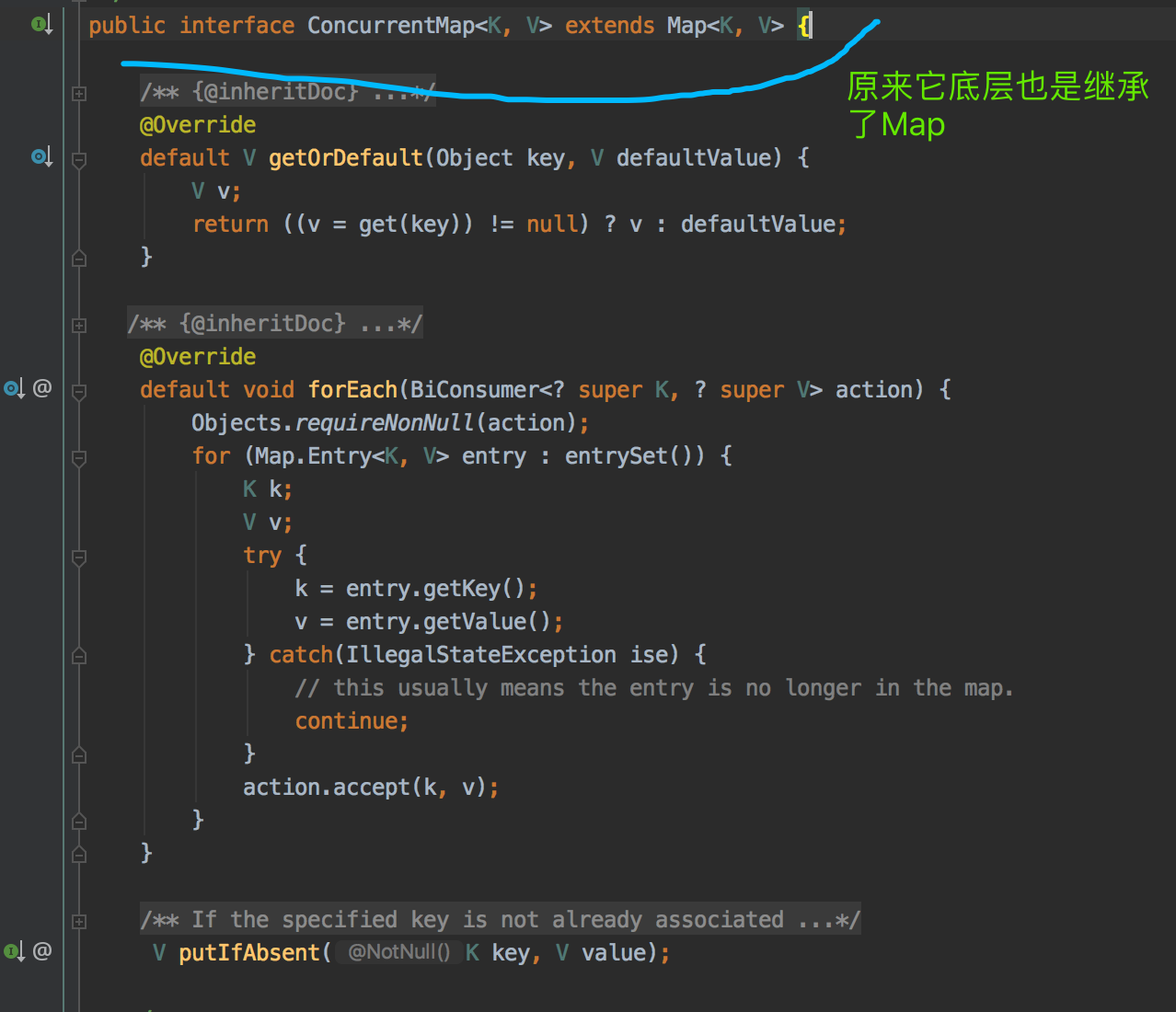The height and width of the screenshot is (1012, 1176).
Task: Click the defaultValue parameter in getOrDefault signature
Action: (693, 158)
